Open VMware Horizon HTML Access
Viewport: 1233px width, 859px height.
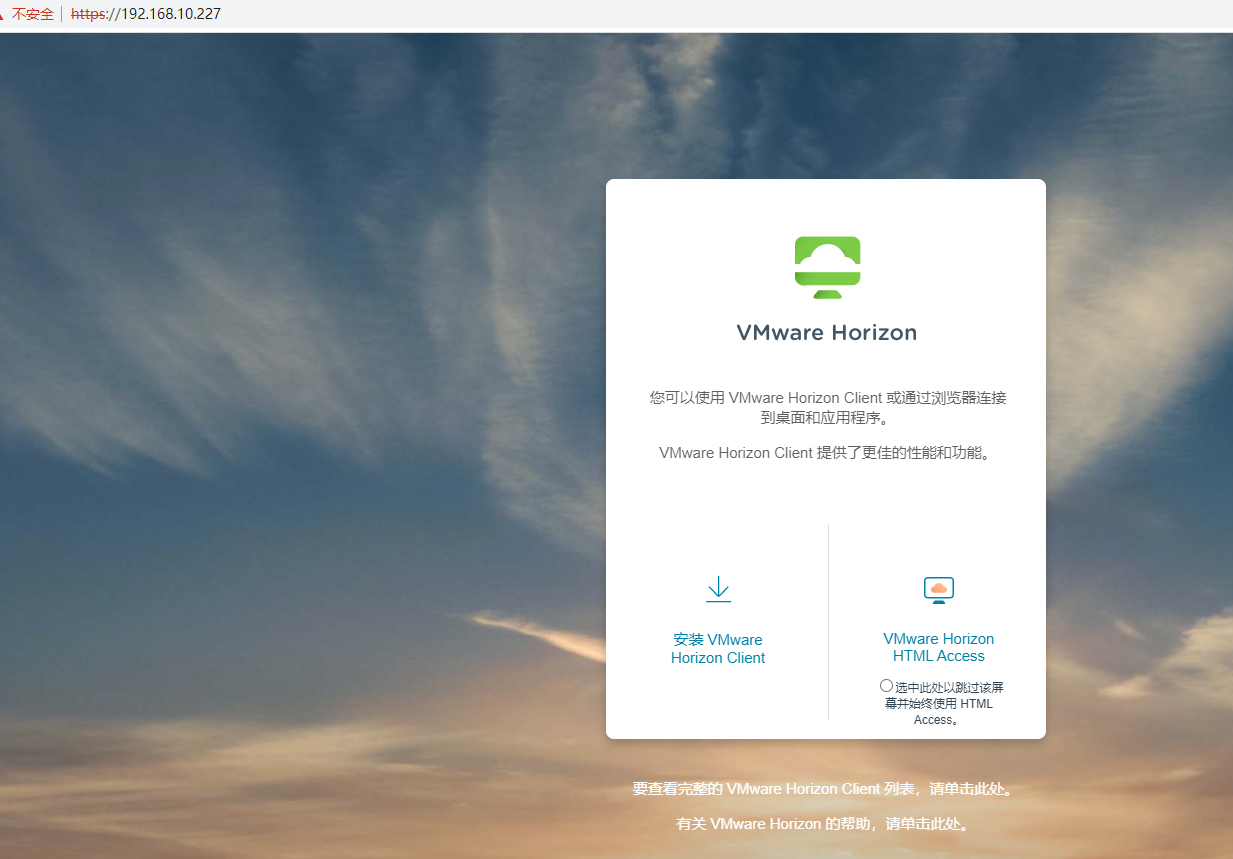click(938, 647)
